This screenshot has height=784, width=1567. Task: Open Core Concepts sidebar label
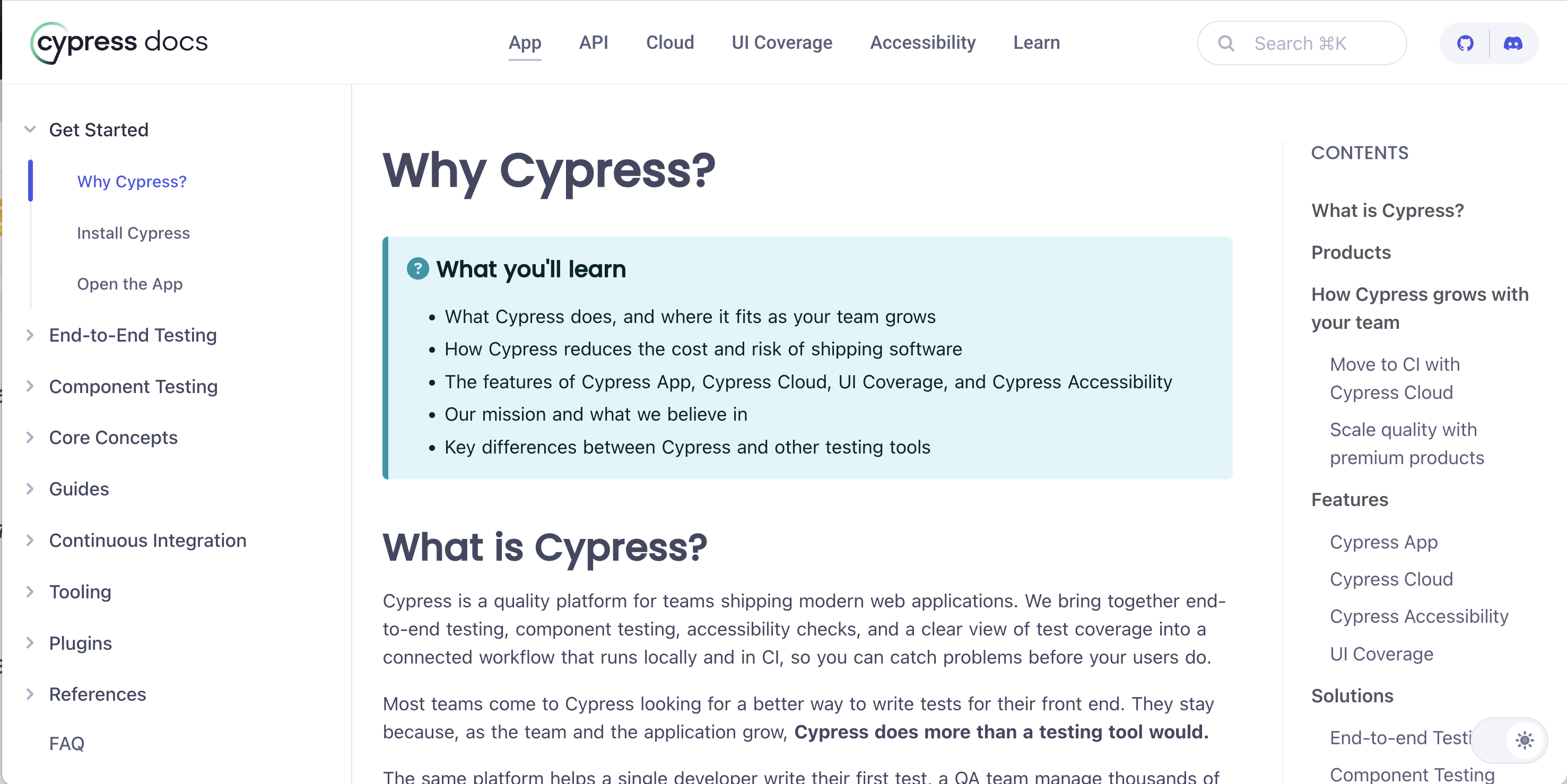pyautogui.click(x=113, y=437)
